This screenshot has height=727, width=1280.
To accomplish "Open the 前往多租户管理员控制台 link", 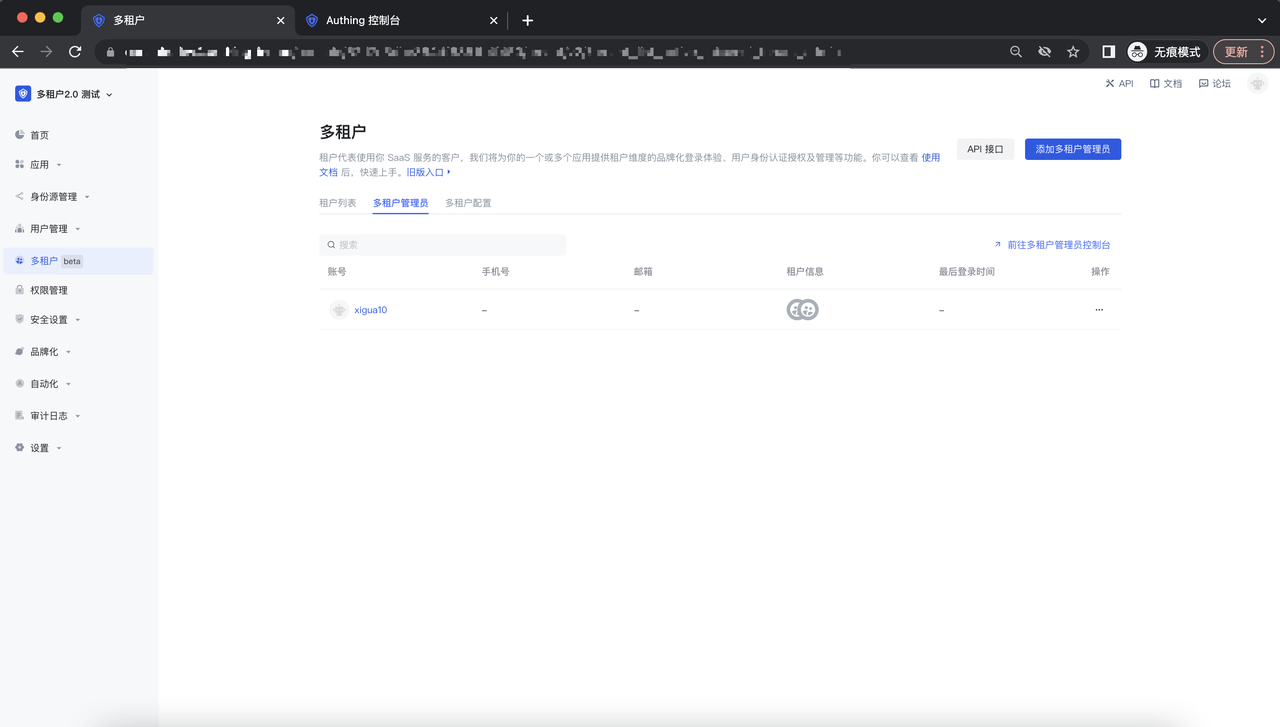I will [1057, 245].
